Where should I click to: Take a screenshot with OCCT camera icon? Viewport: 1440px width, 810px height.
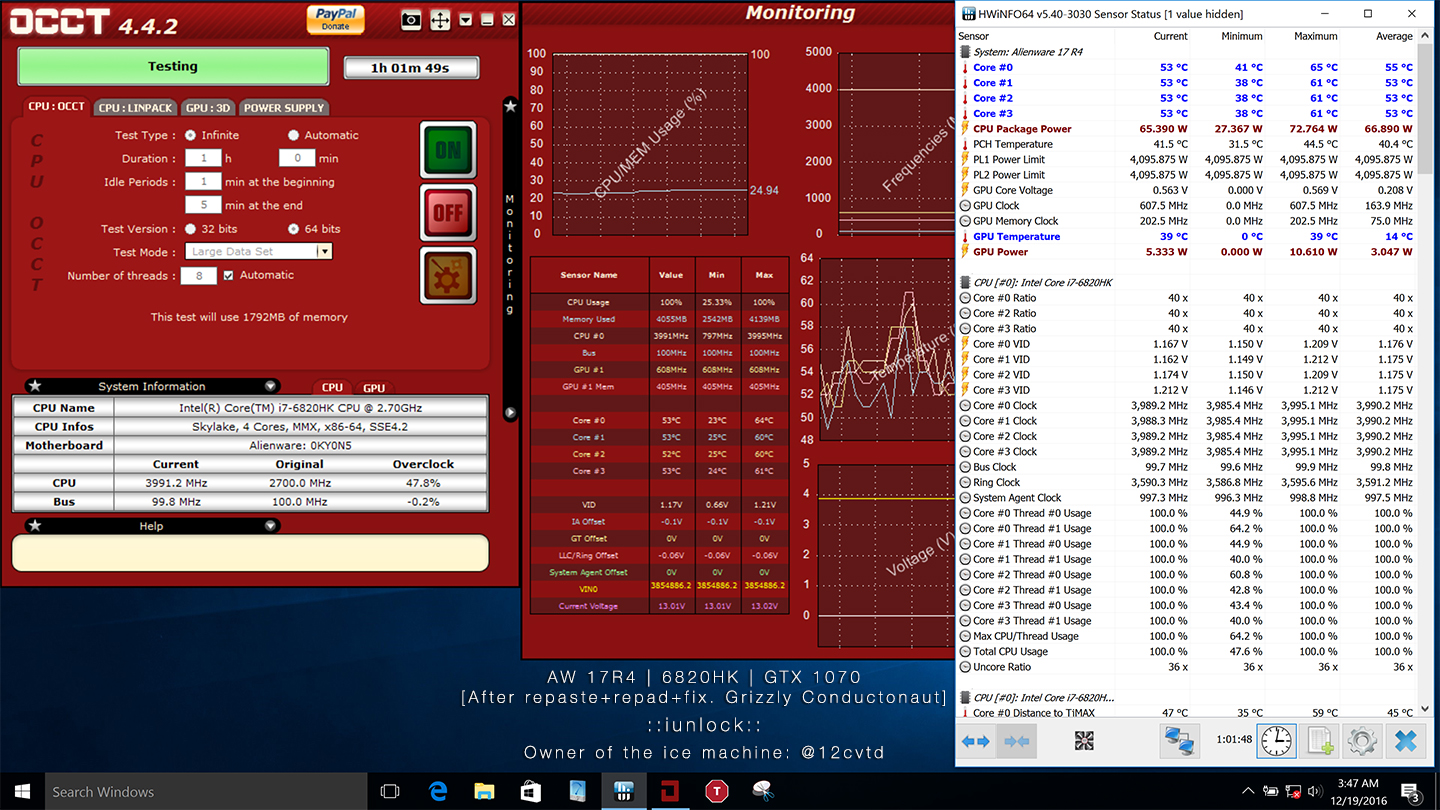coord(410,19)
